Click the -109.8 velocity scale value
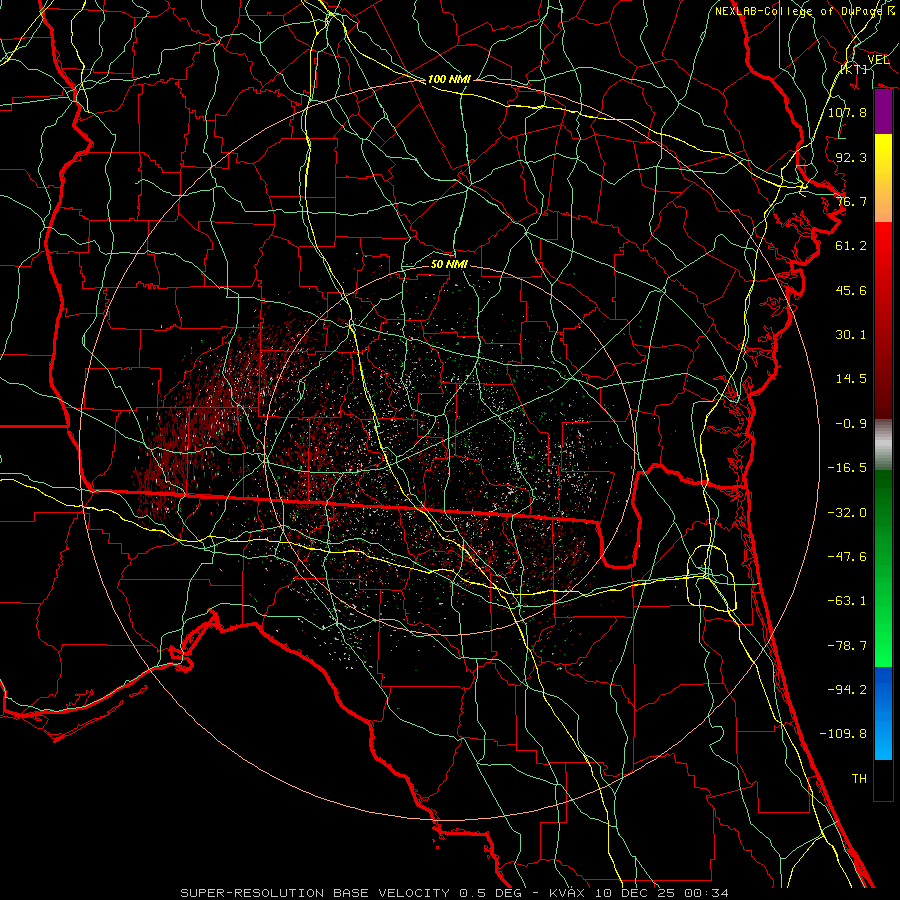Viewport: 900px width, 900px height. [843, 734]
